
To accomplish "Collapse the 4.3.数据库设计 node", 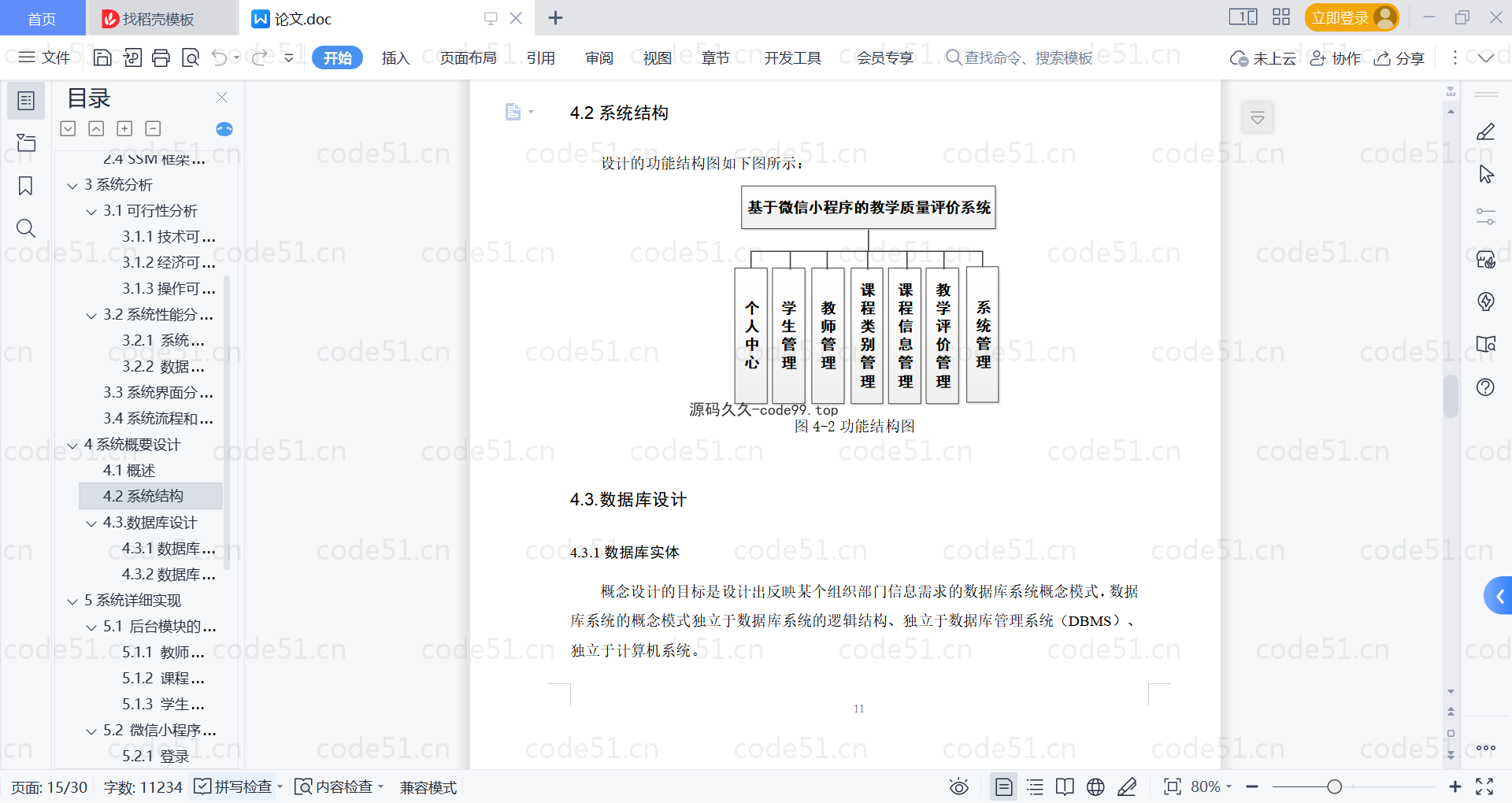I will (91, 524).
